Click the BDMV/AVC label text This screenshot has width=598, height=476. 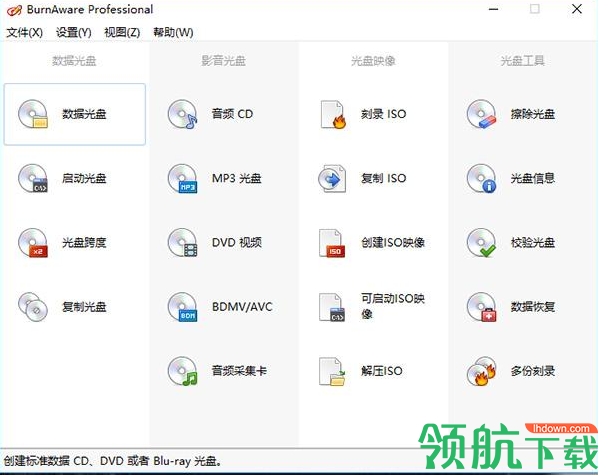click(242, 307)
